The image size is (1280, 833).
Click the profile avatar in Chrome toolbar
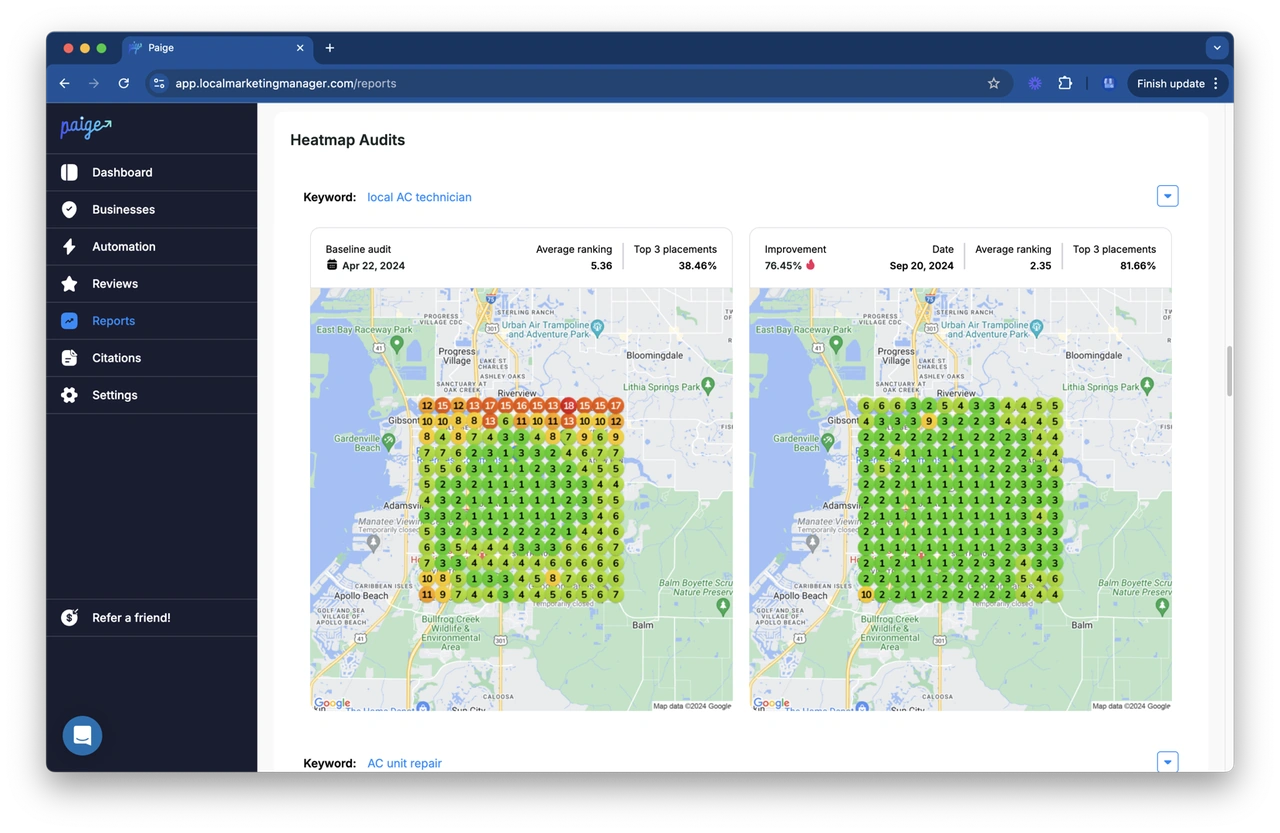1108,83
